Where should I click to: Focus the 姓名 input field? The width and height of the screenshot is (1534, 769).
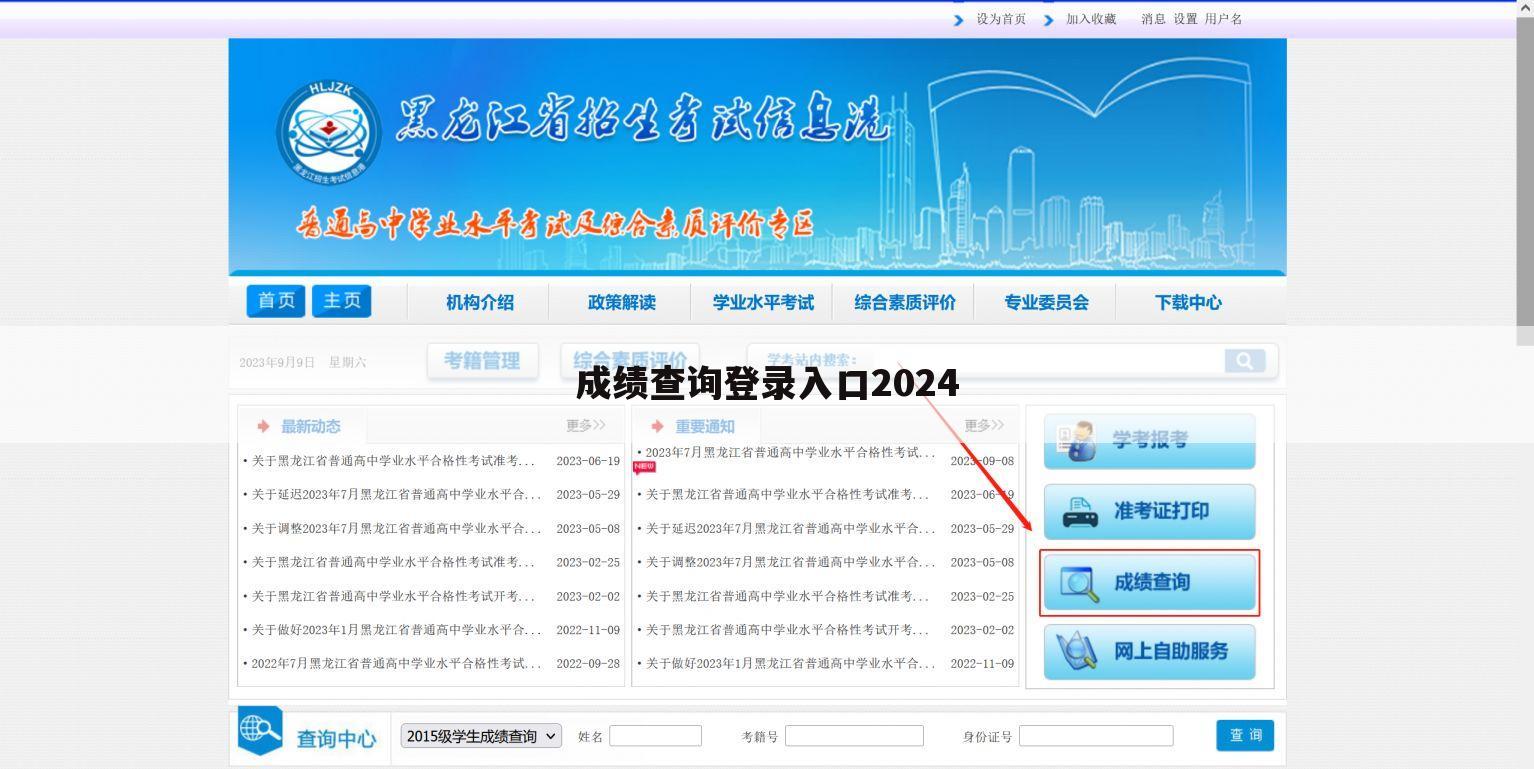(x=655, y=736)
